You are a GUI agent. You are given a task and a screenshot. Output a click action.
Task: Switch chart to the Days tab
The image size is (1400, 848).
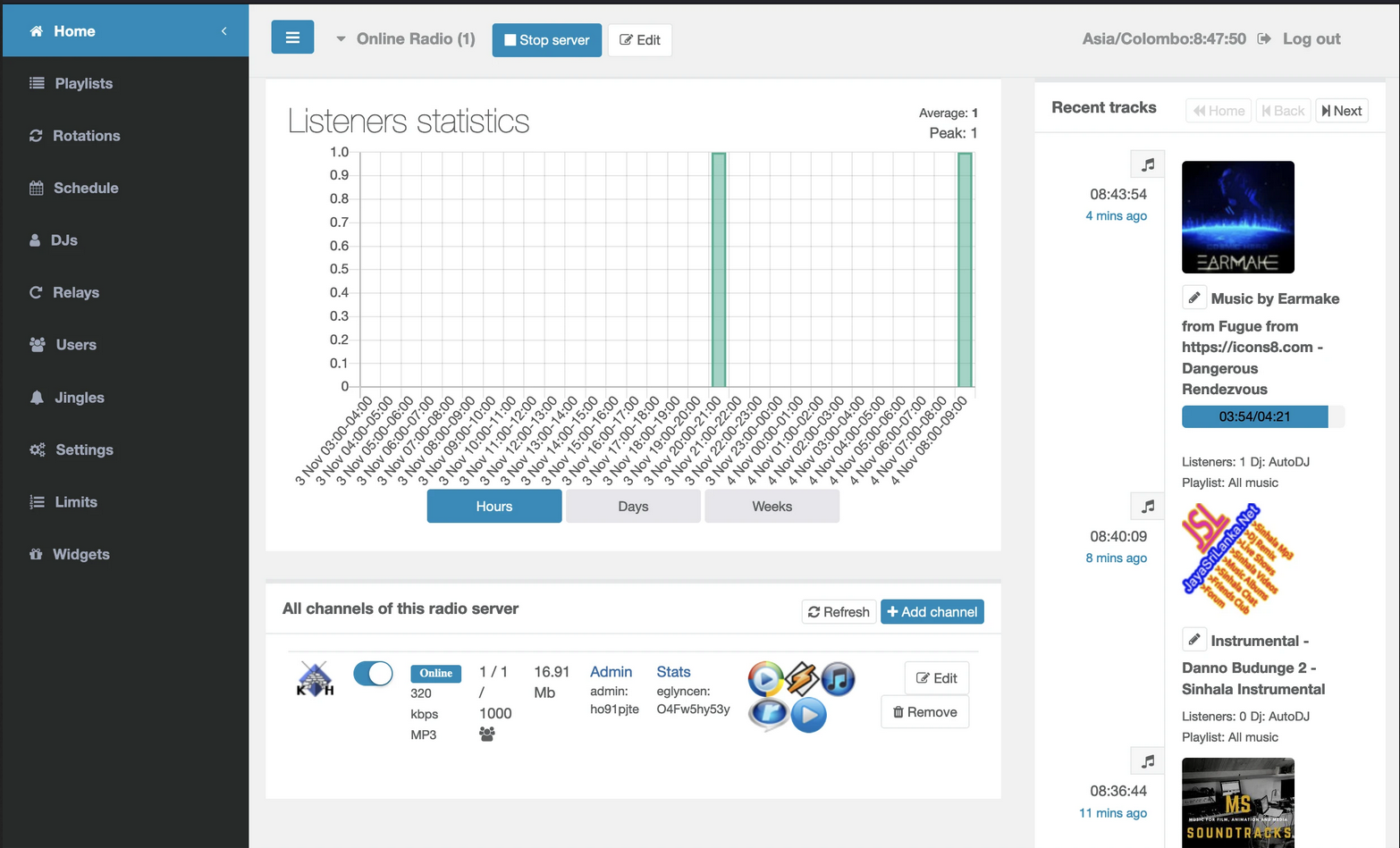tap(633, 507)
